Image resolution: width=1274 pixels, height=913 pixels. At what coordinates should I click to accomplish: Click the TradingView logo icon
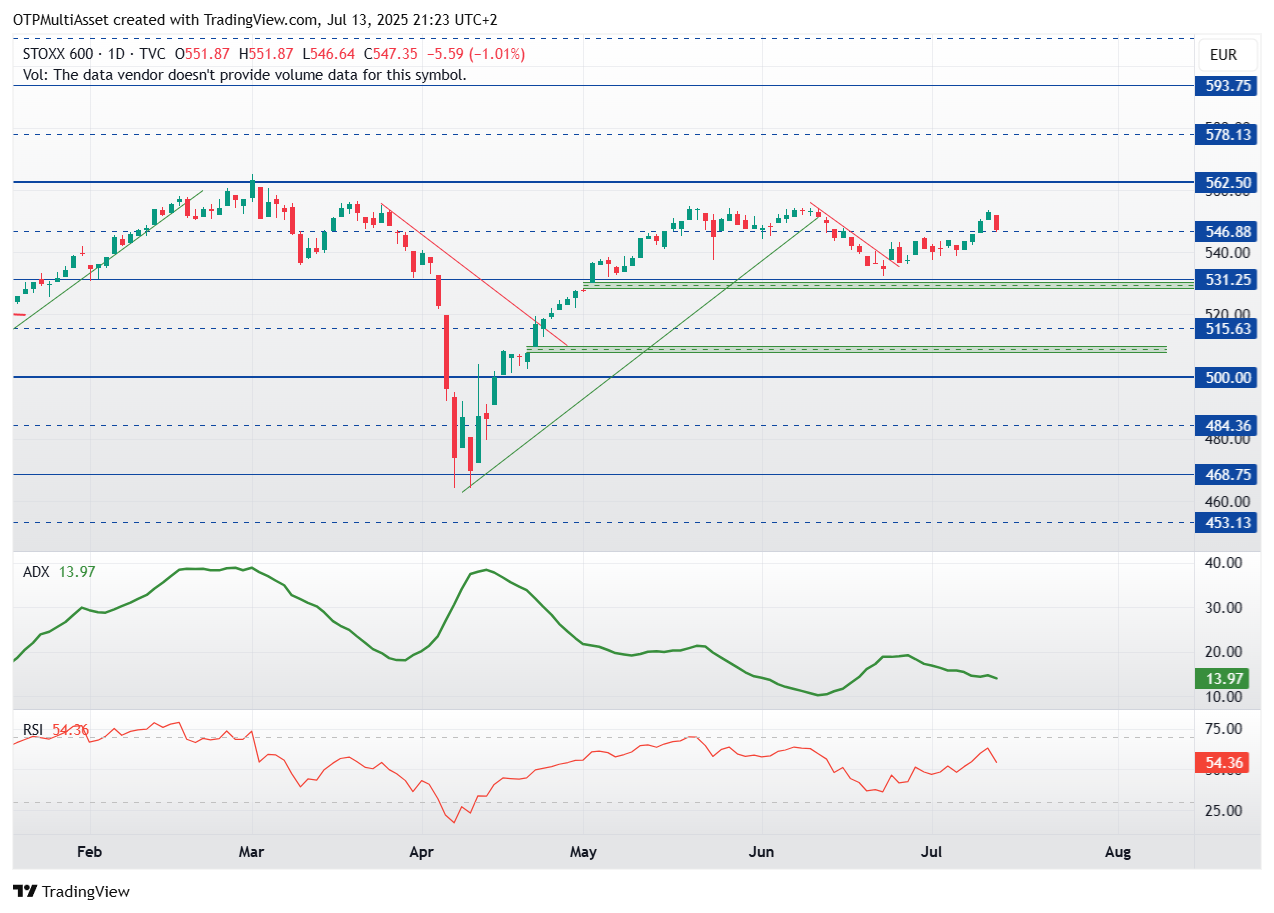tap(25, 891)
